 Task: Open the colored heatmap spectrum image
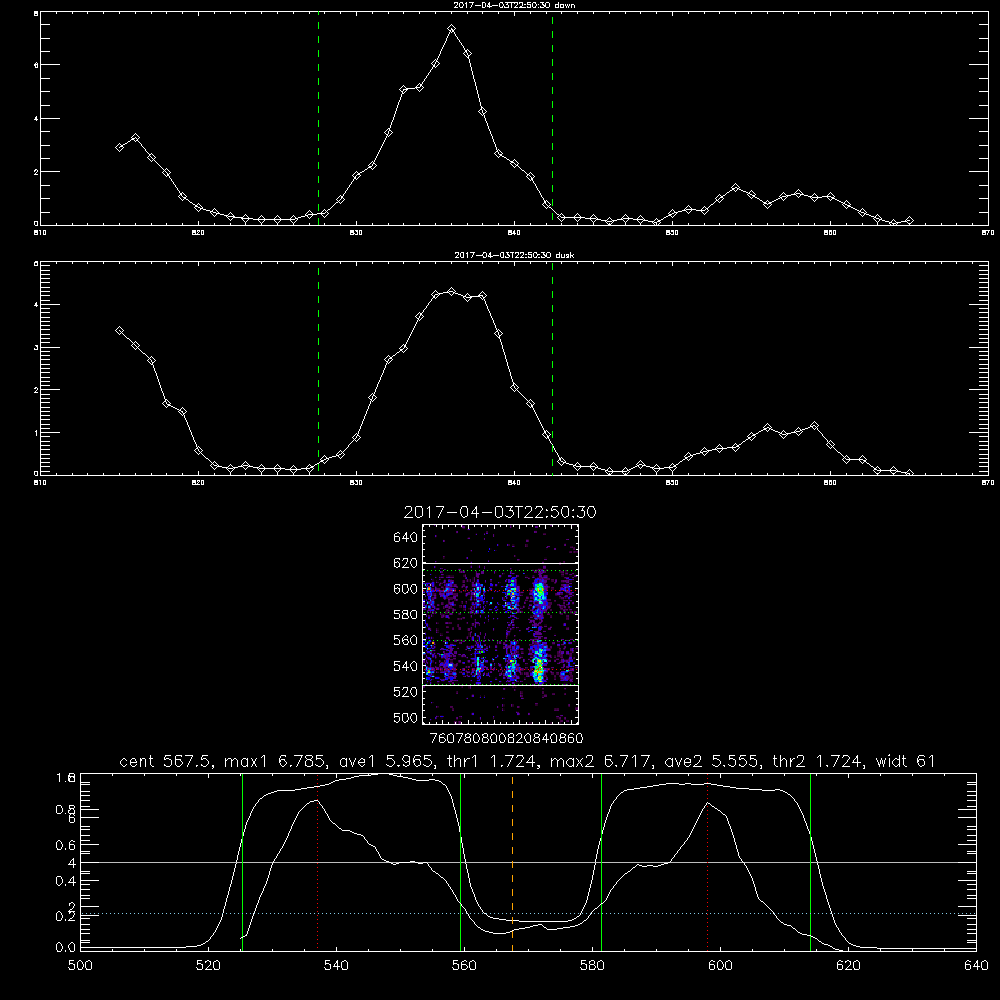pyautogui.click(x=500, y=624)
